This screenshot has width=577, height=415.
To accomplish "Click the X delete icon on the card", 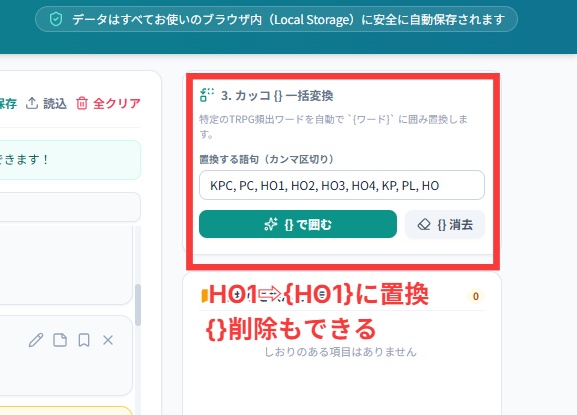I will pos(108,340).
